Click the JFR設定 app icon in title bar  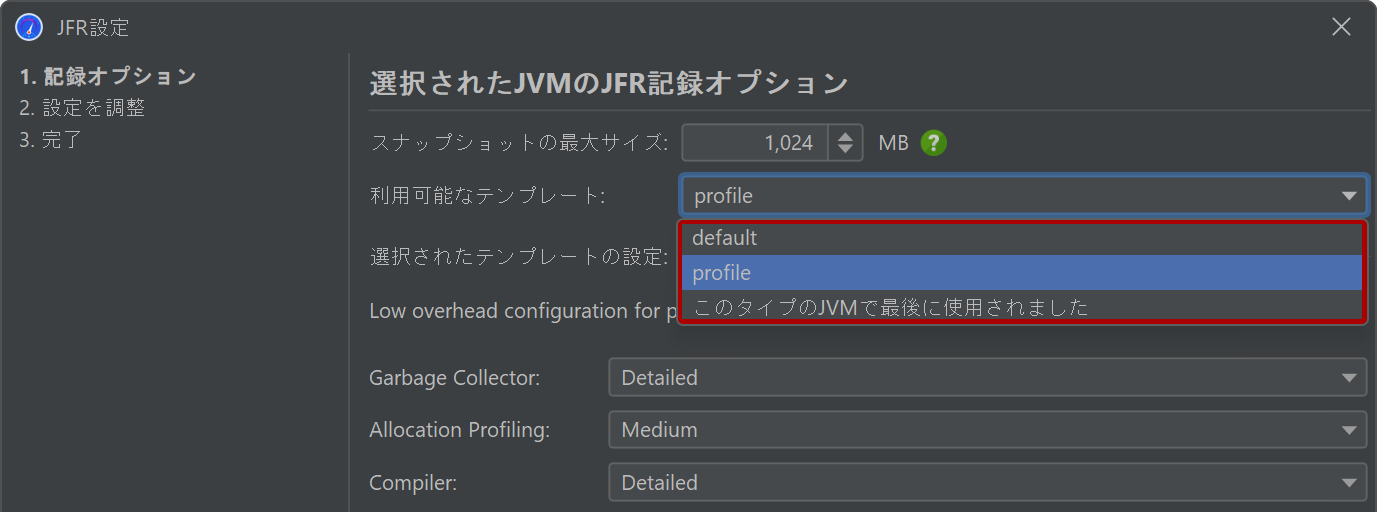click(29, 27)
